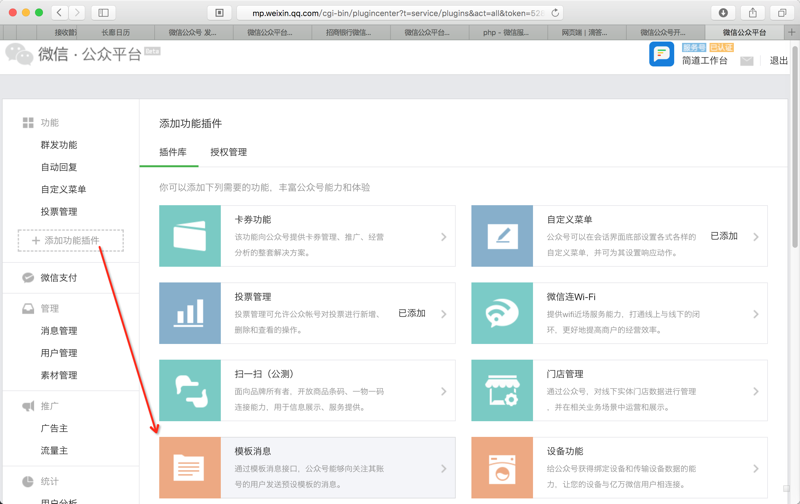Show all tabs overview icon

(782, 13)
